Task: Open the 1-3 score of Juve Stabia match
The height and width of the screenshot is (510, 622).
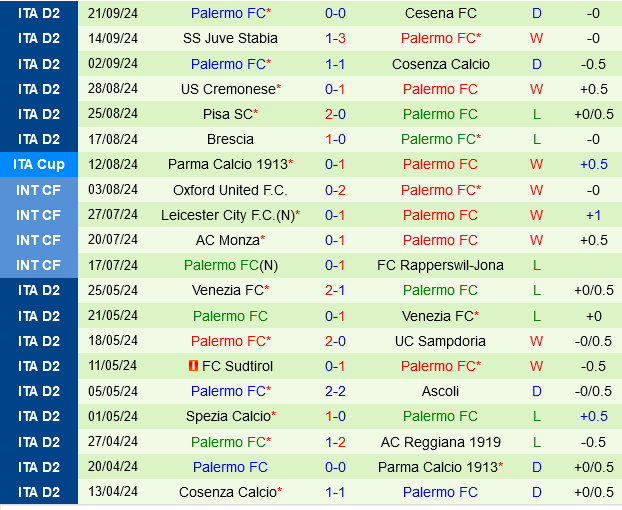Action: [336, 39]
